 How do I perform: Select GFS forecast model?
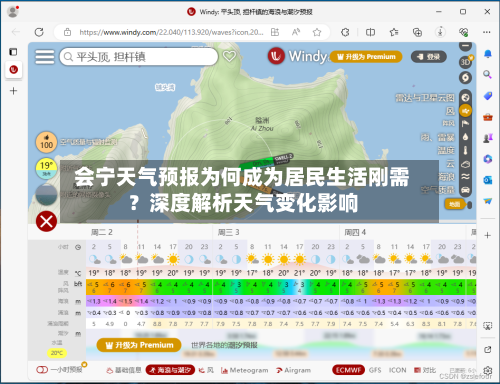(375, 370)
